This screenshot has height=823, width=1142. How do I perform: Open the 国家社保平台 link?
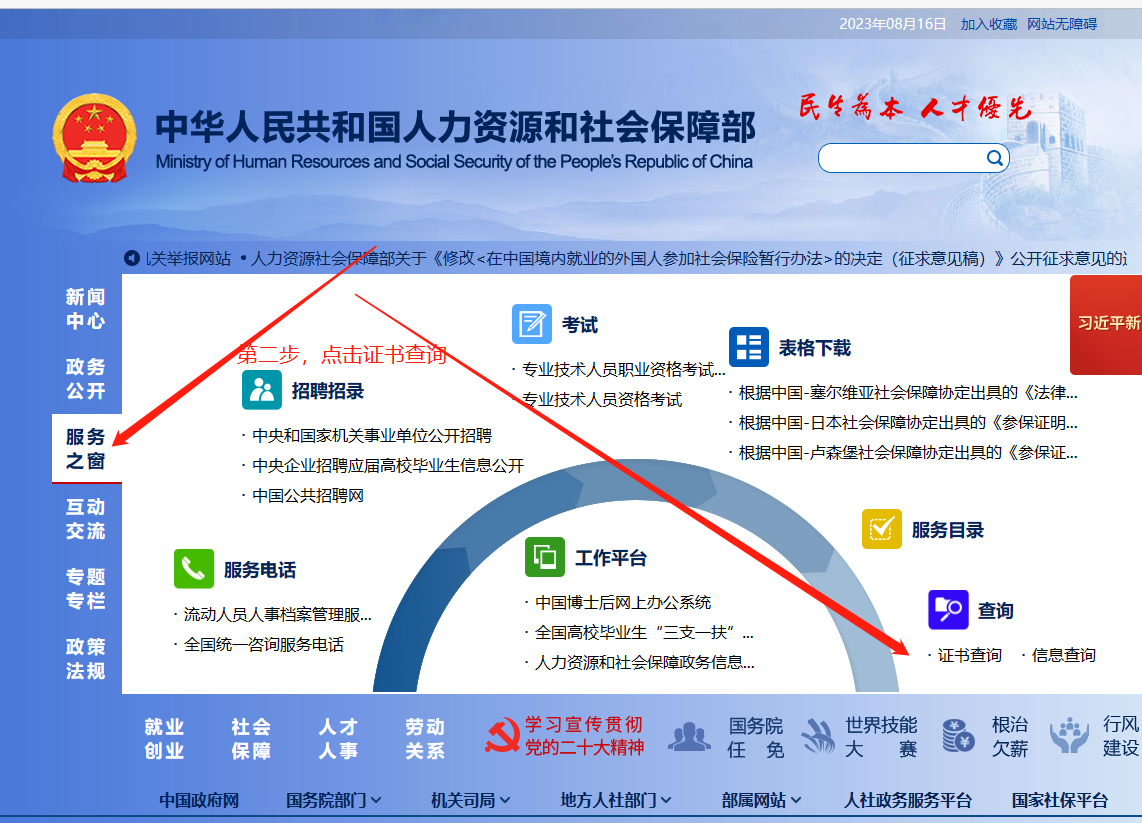coord(1060,800)
